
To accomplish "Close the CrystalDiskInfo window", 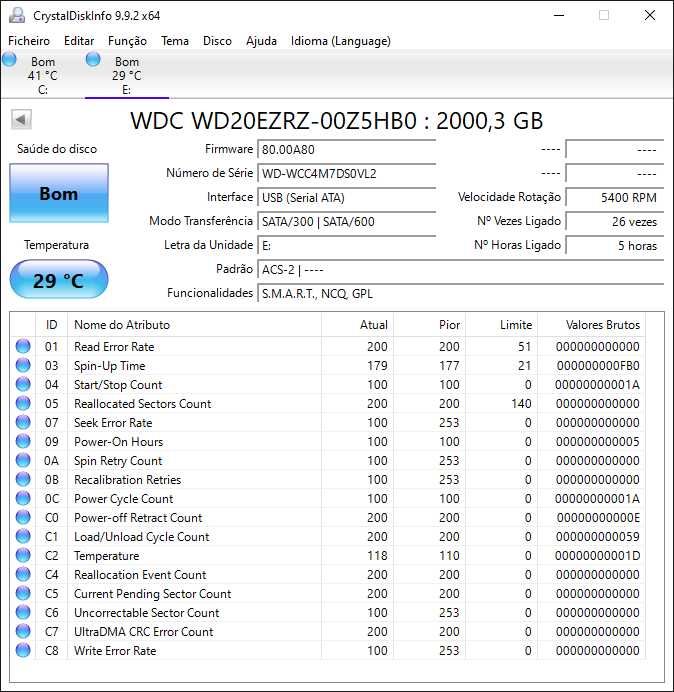I will pos(650,15).
